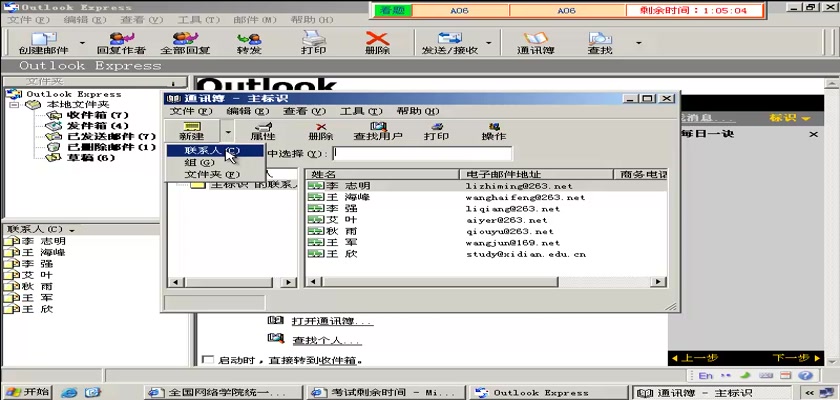Open File (文件) menu in Address Book
Viewport: 840px width, 400px height.
[191, 111]
